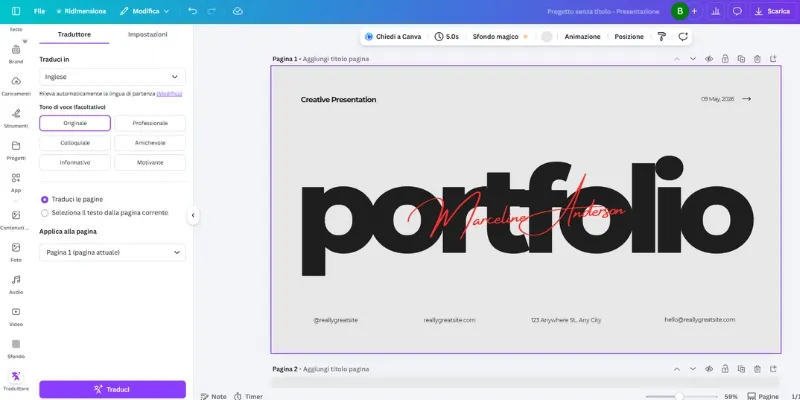Click the redo arrow in top bar
Screen dimensions: 800x400
click(x=211, y=11)
